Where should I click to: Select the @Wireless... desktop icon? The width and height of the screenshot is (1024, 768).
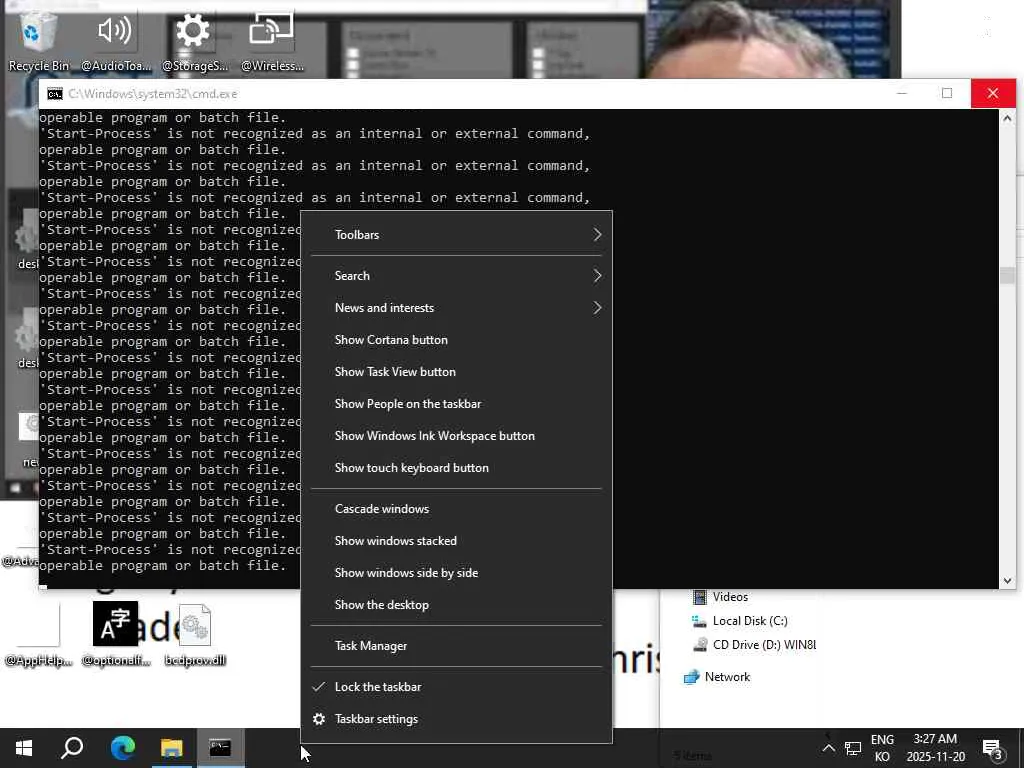pos(272,40)
